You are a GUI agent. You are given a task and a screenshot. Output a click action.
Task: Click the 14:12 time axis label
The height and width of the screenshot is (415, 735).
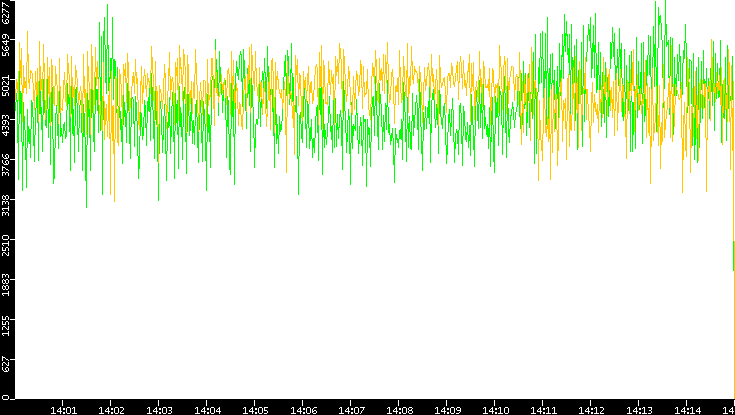(x=591, y=410)
